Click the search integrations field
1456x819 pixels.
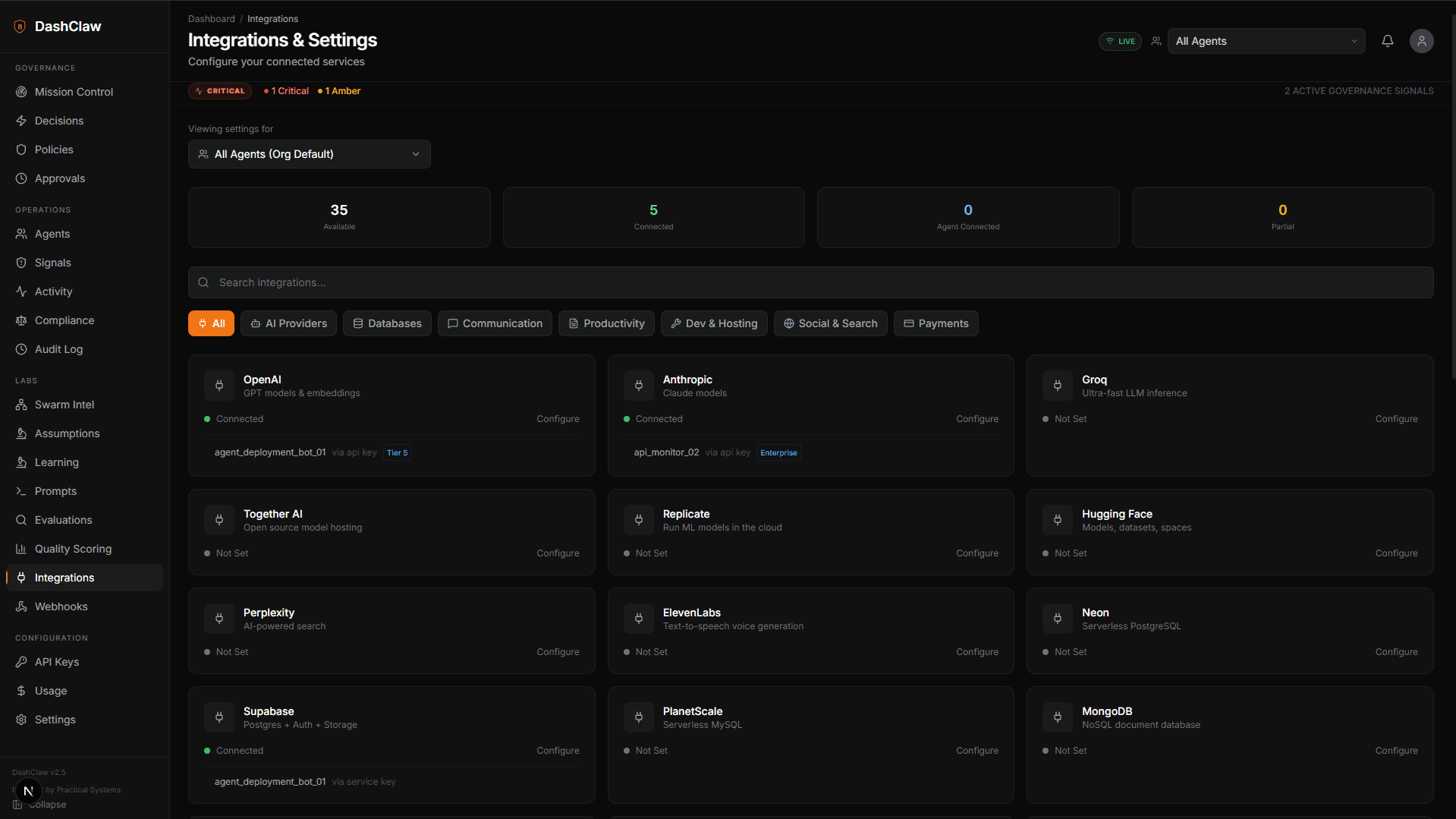tap(811, 282)
